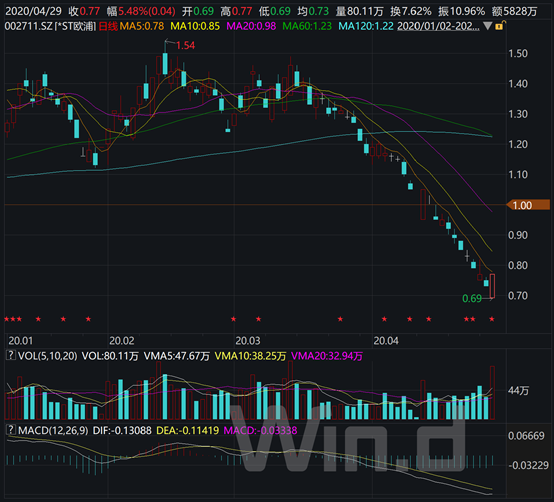Click the DEA:-0.11419 value
Screen dimensions: 554x502
point(187,430)
